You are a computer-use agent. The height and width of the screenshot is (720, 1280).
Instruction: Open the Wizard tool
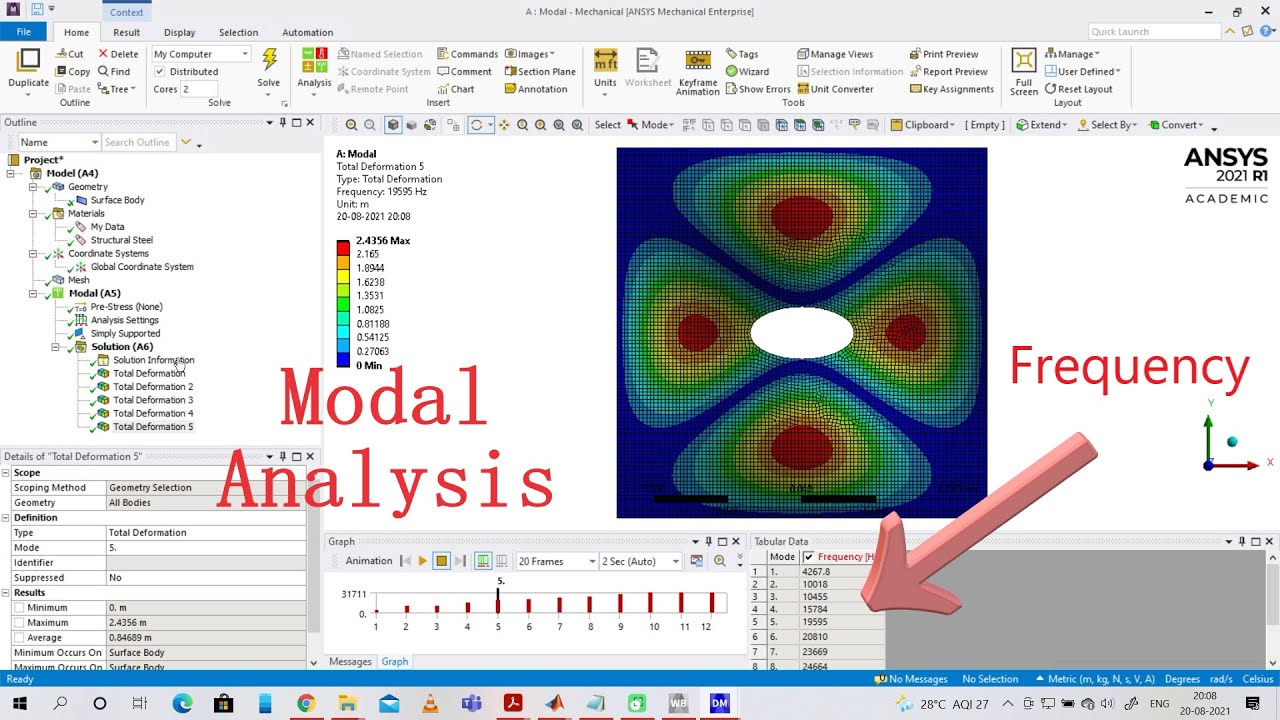(747, 71)
